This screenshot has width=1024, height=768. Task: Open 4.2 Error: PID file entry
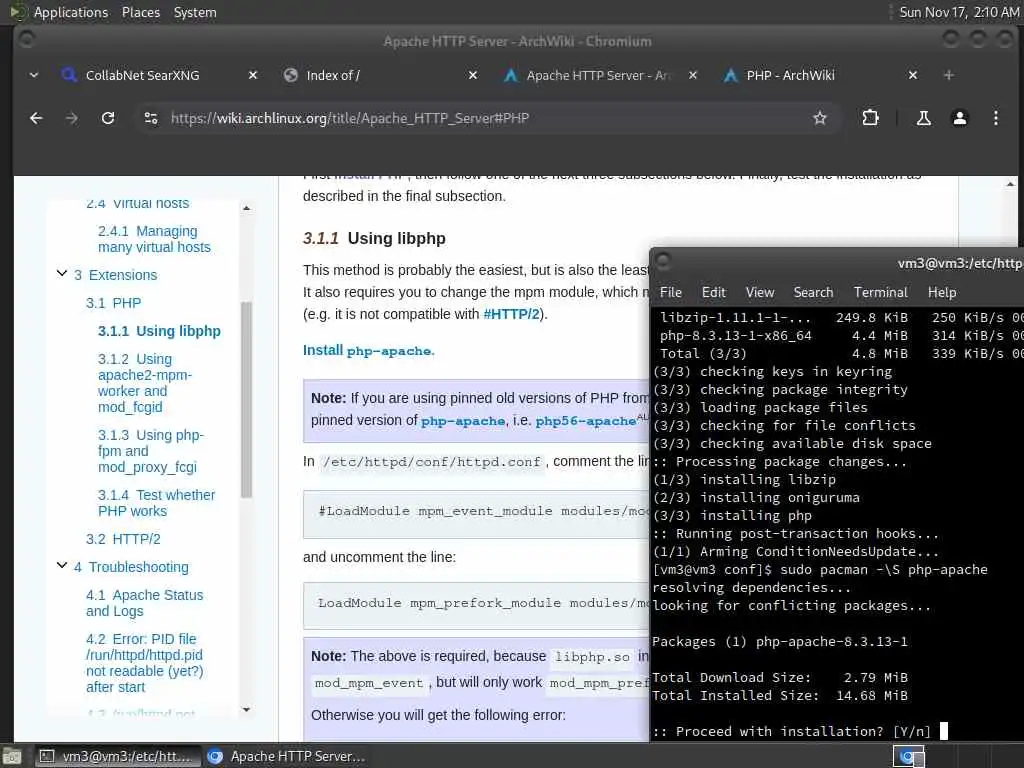(x=144, y=663)
